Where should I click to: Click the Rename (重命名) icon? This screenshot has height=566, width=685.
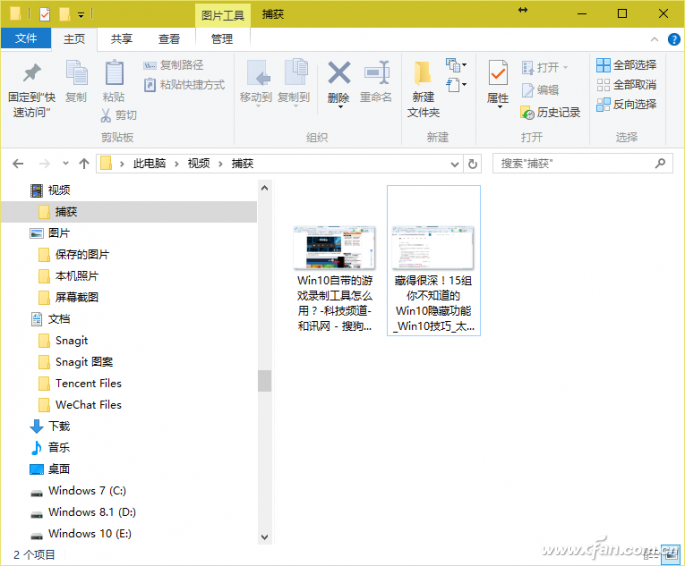point(377,72)
